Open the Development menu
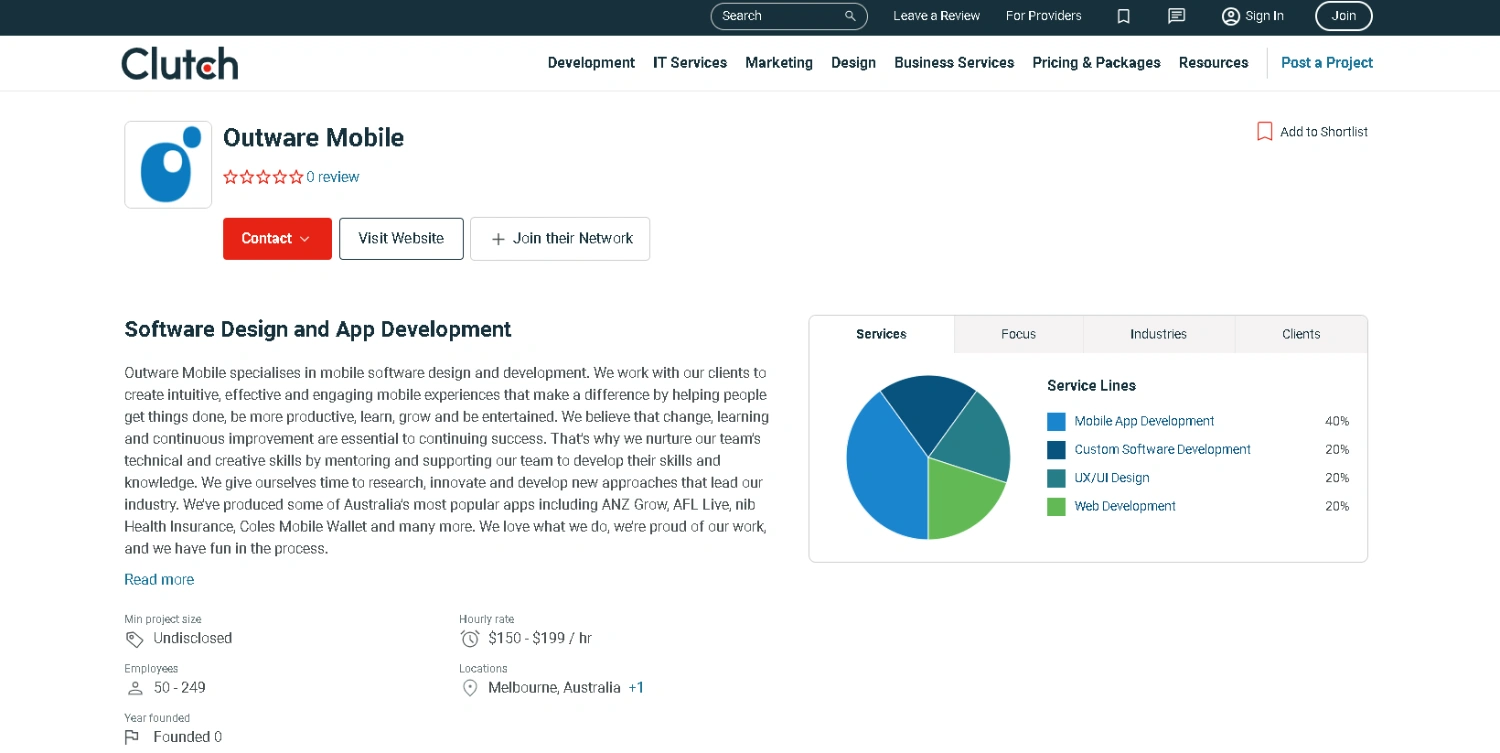This screenshot has height=753, width=1500. pyautogui.click(x=591, y=63)
